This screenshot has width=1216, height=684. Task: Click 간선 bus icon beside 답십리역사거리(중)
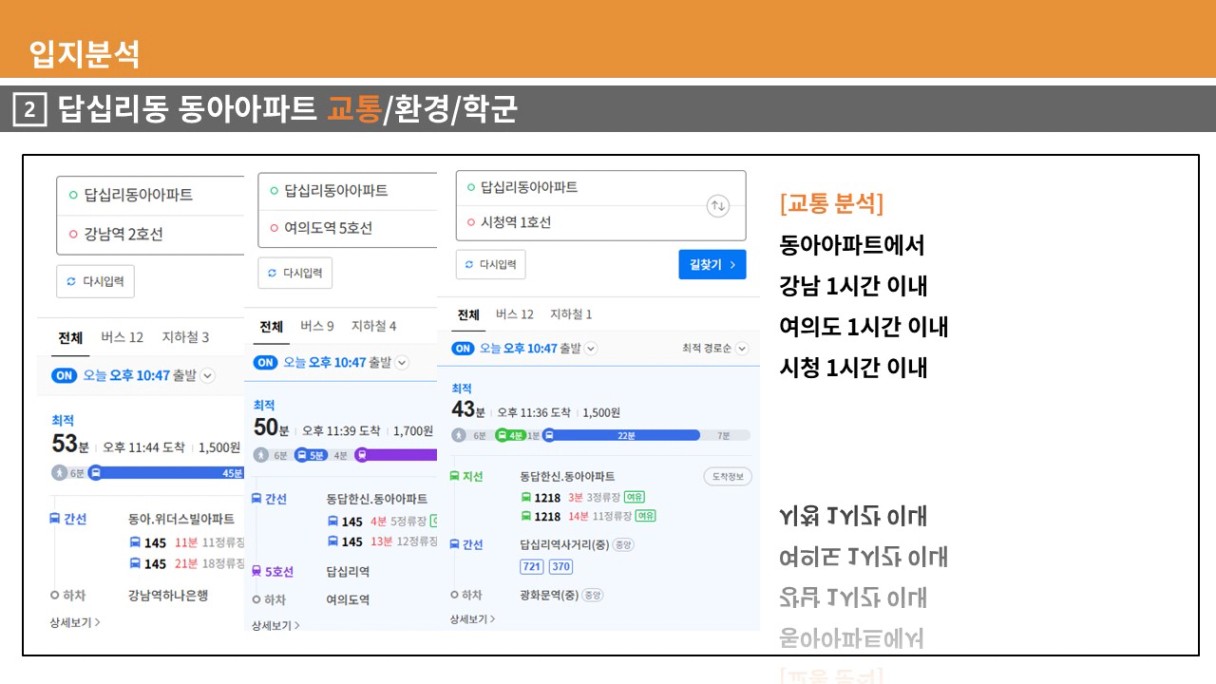point(454,544)
